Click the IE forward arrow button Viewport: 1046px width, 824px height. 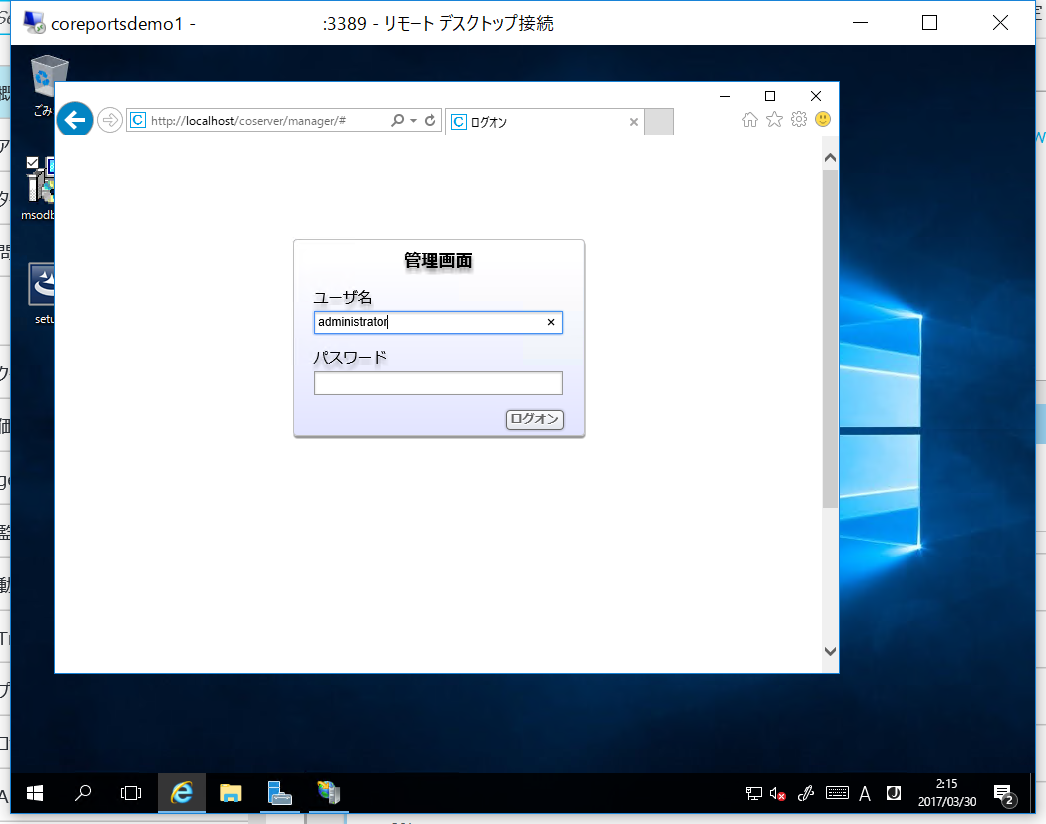[x=109, y=121]
